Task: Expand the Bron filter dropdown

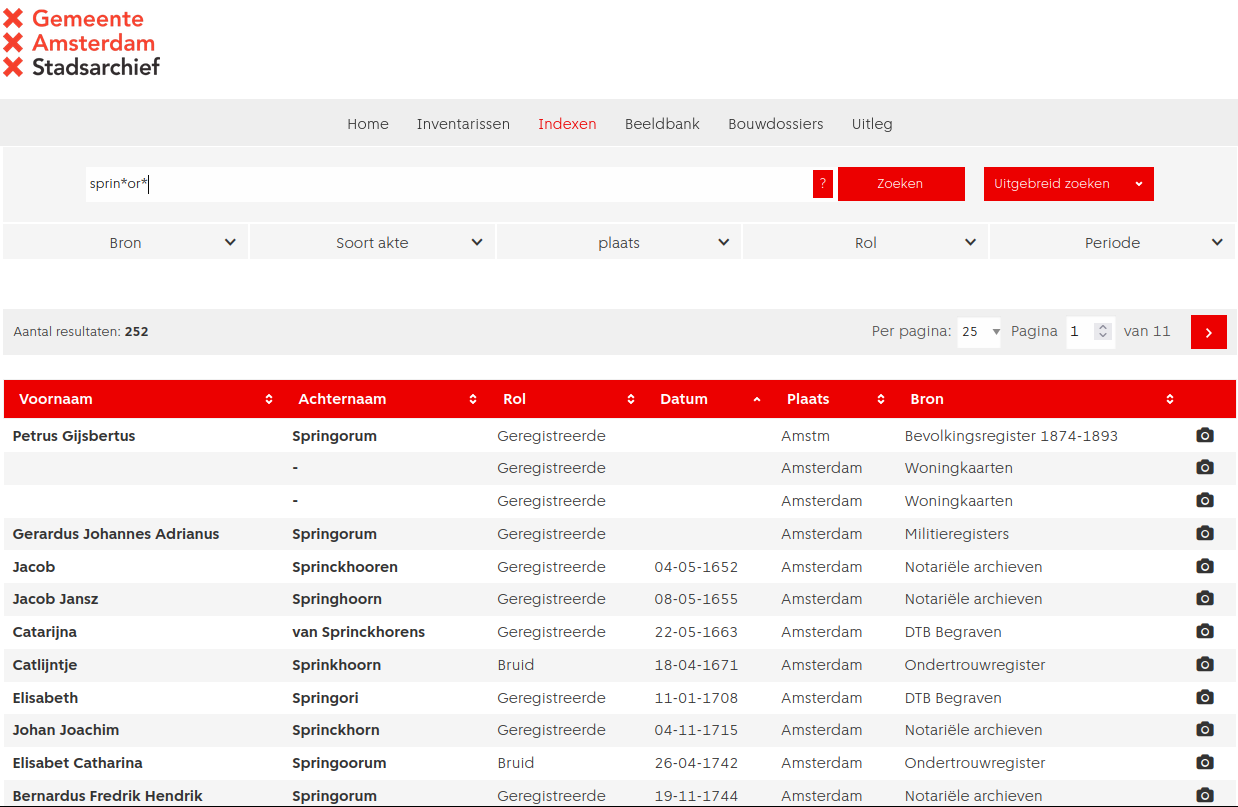Action: 126,243
